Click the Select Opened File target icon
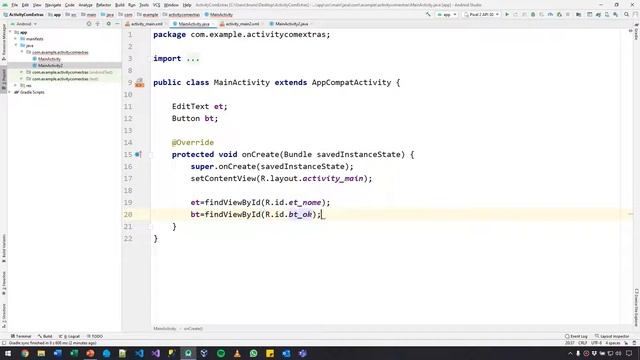 (x=89, y=24)
